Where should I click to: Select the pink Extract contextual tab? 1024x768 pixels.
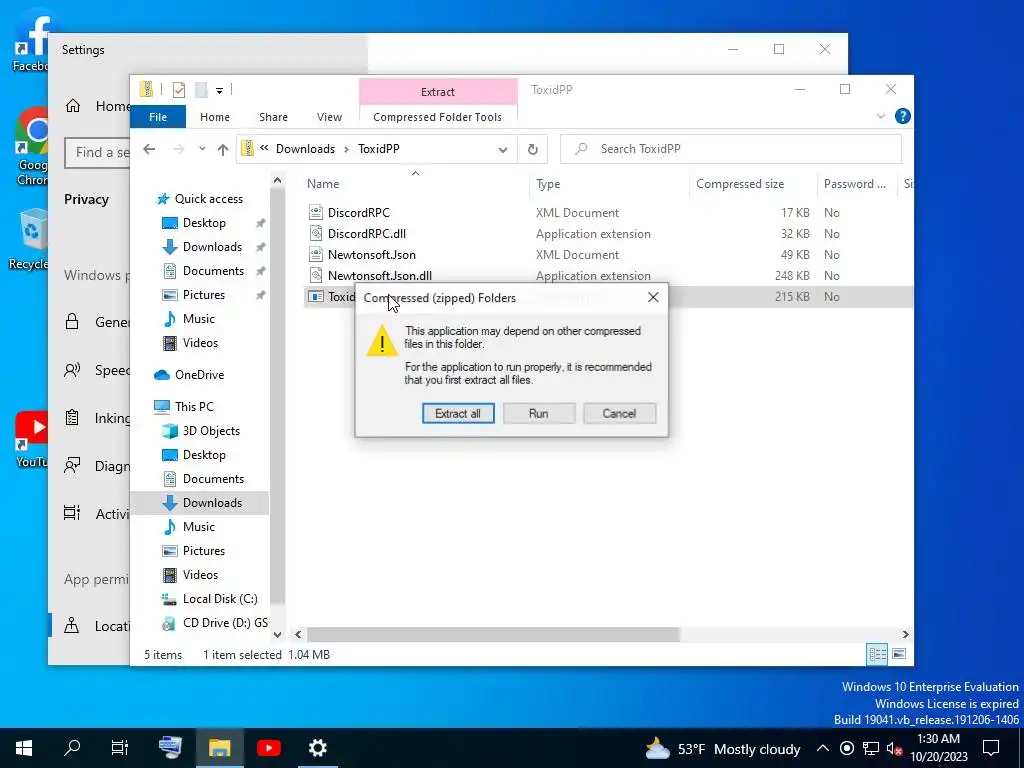(438, 92)
